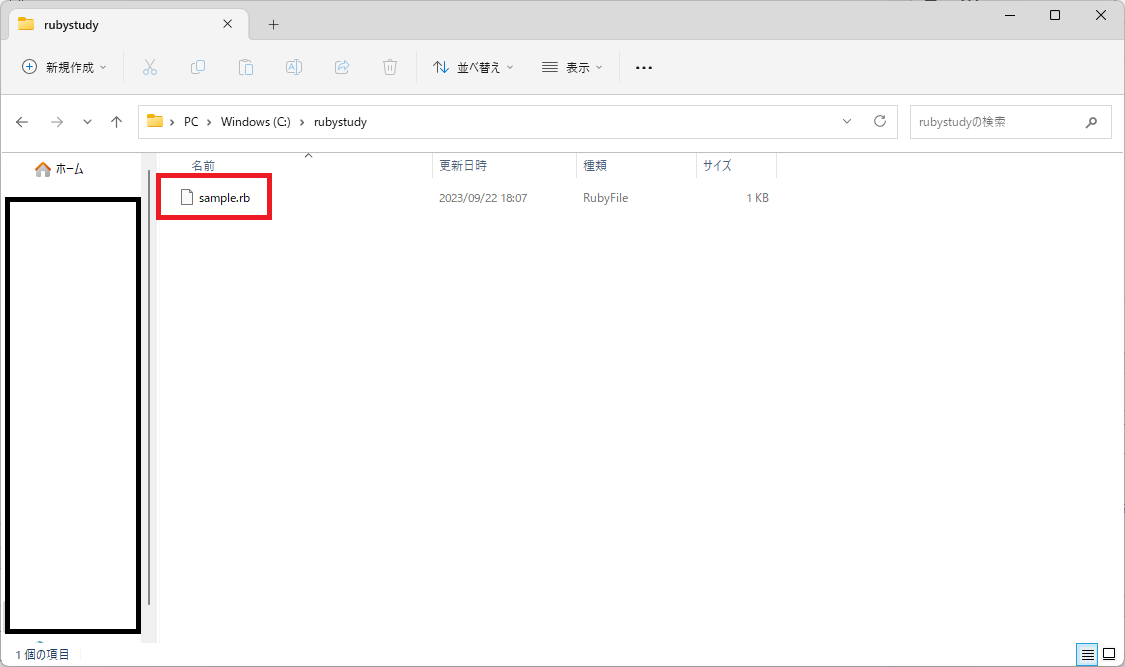Expand the address bar history chevron

pos(847,122)
